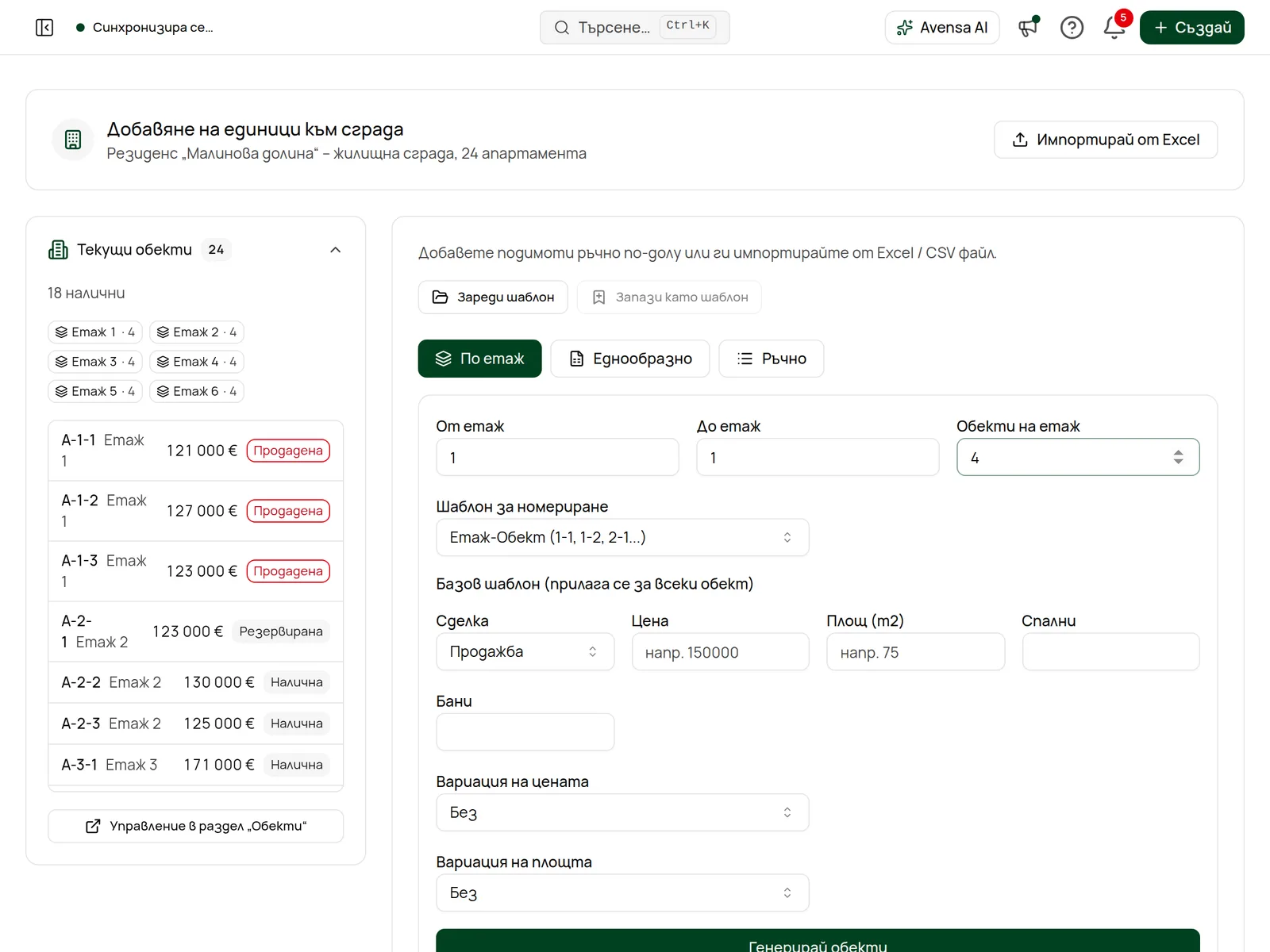Image resolution: width=1270 pixels, height=952 pixels.
Task: Open the Търсене search box
Action: 635,28
